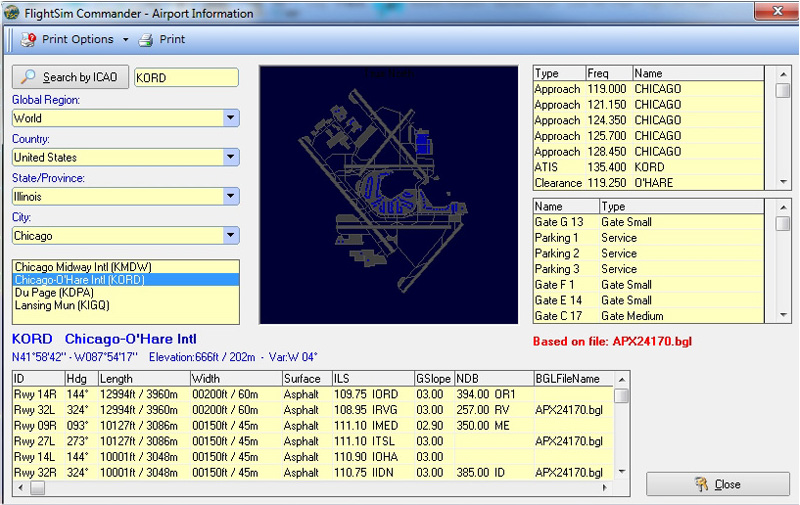Click the NDB column header

[494, 378]
